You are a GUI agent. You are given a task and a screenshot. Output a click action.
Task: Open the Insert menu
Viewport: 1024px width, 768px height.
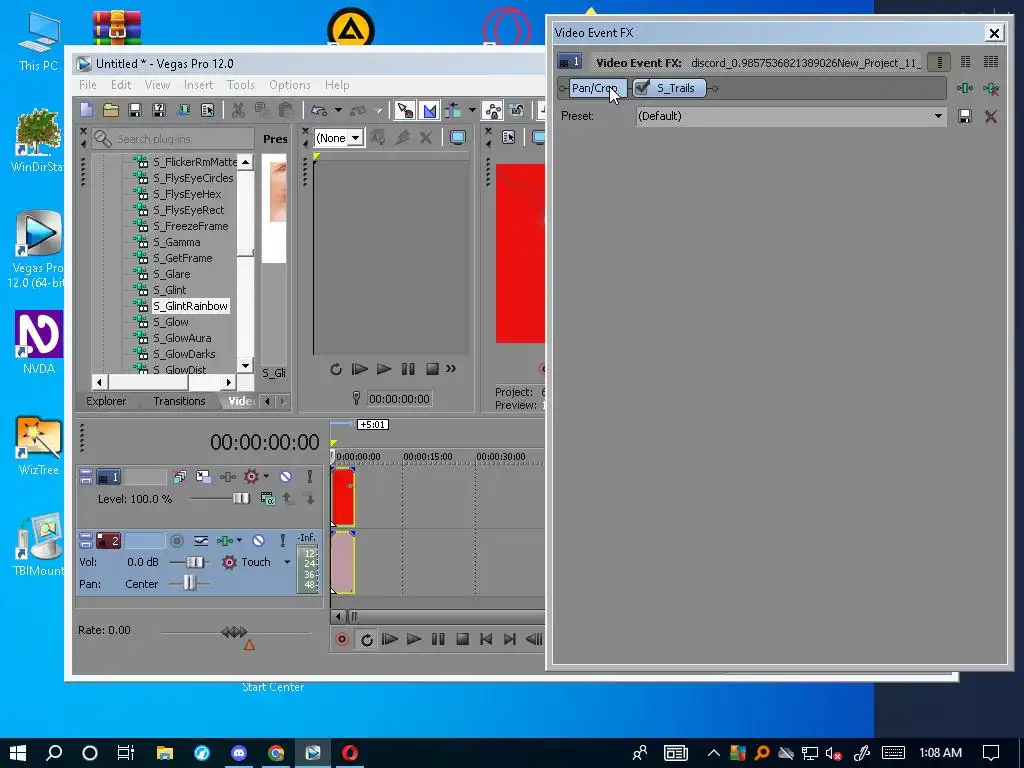tap(199, 85)
